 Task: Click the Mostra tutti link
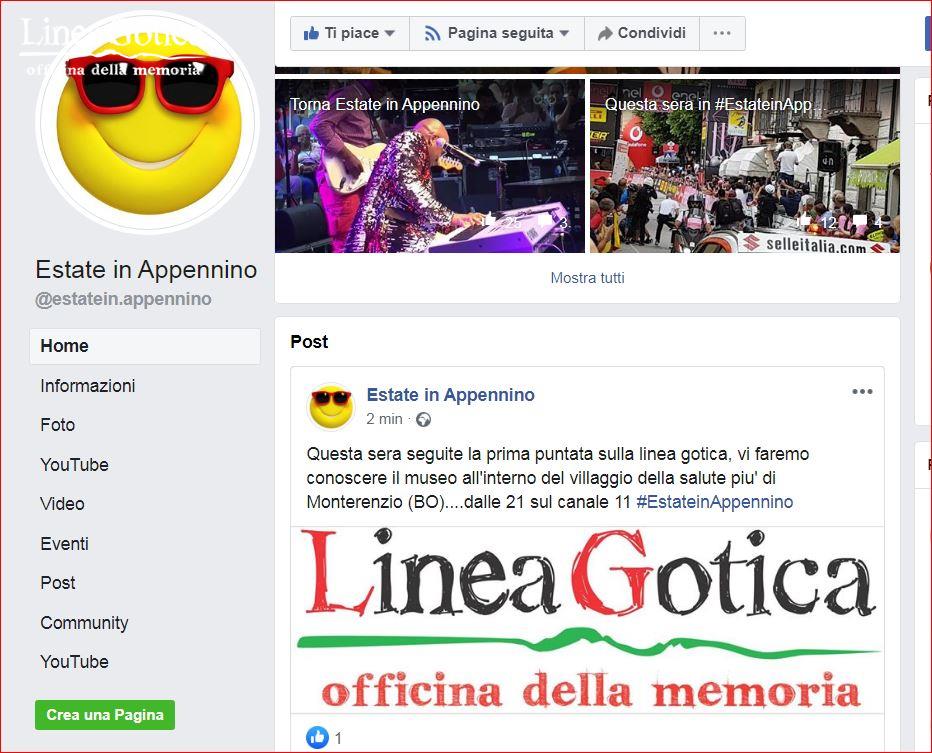coord(587,278)
